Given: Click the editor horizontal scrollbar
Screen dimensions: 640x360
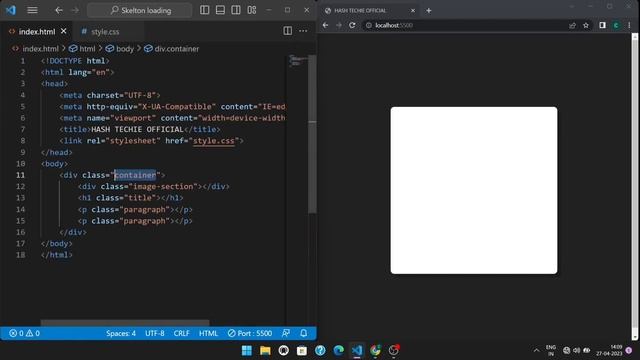Looking at the screenshot, I should point(125,322).
